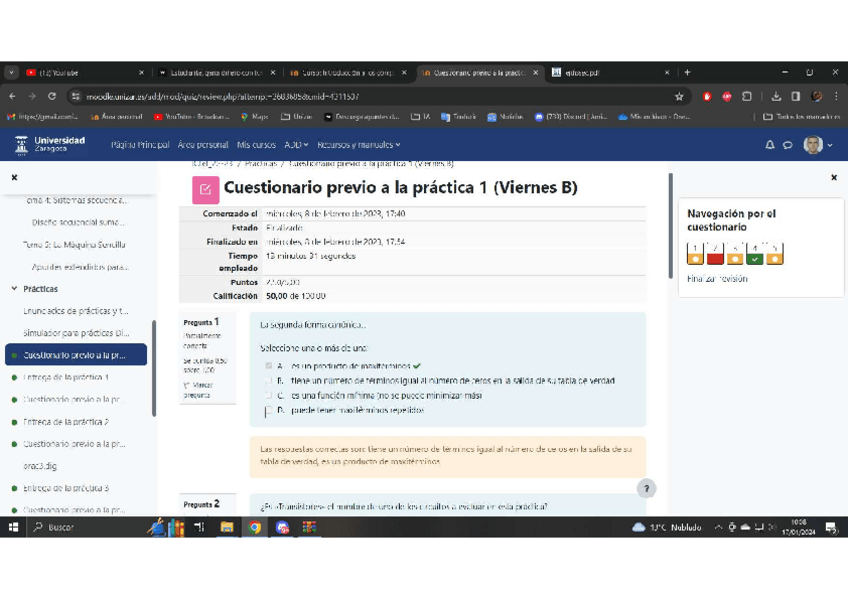Expand the ADD dropdown menu
Viewport: 848px width, 599px height.
coord(296,145)
